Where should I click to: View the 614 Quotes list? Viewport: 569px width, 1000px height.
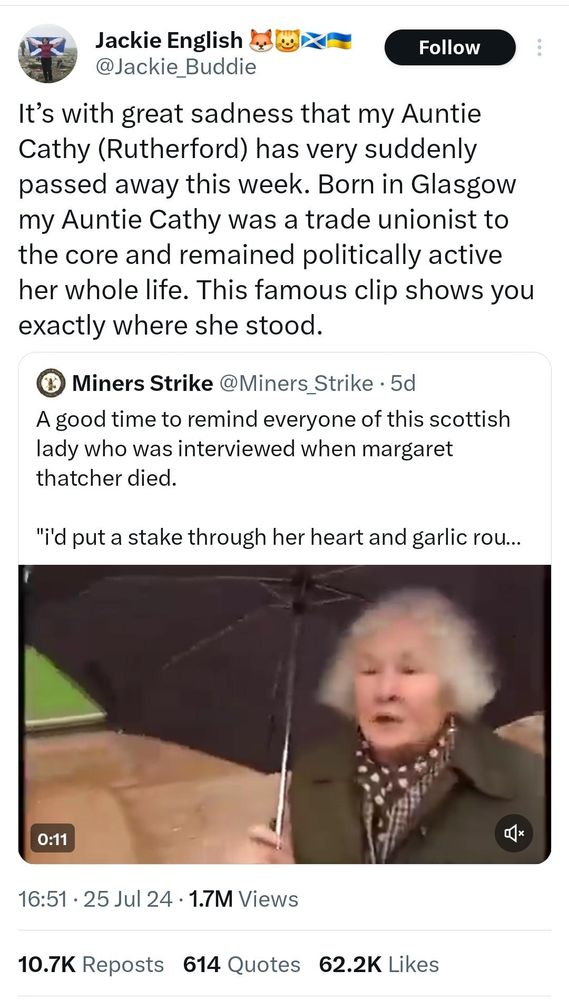[x=241, y=964]
